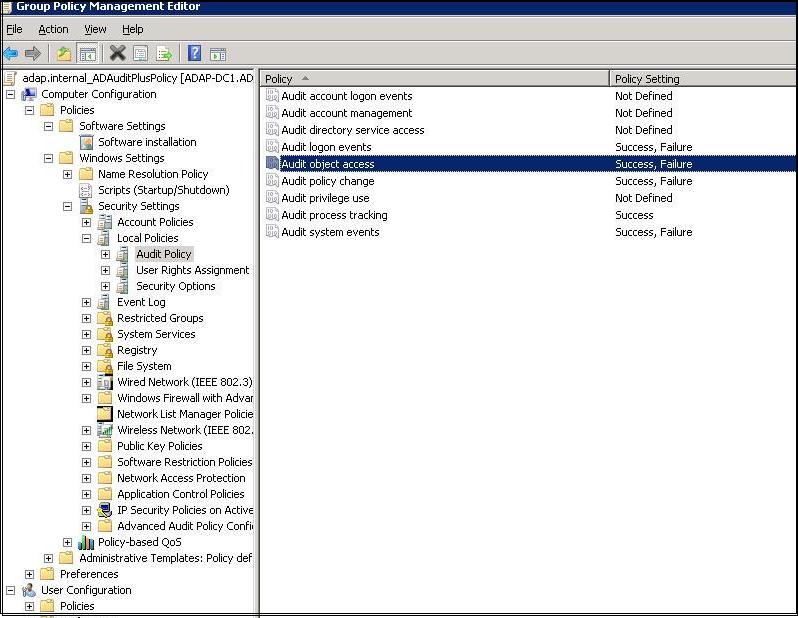
Task: Click the User Configuration node icon
Action: (29, 590)
